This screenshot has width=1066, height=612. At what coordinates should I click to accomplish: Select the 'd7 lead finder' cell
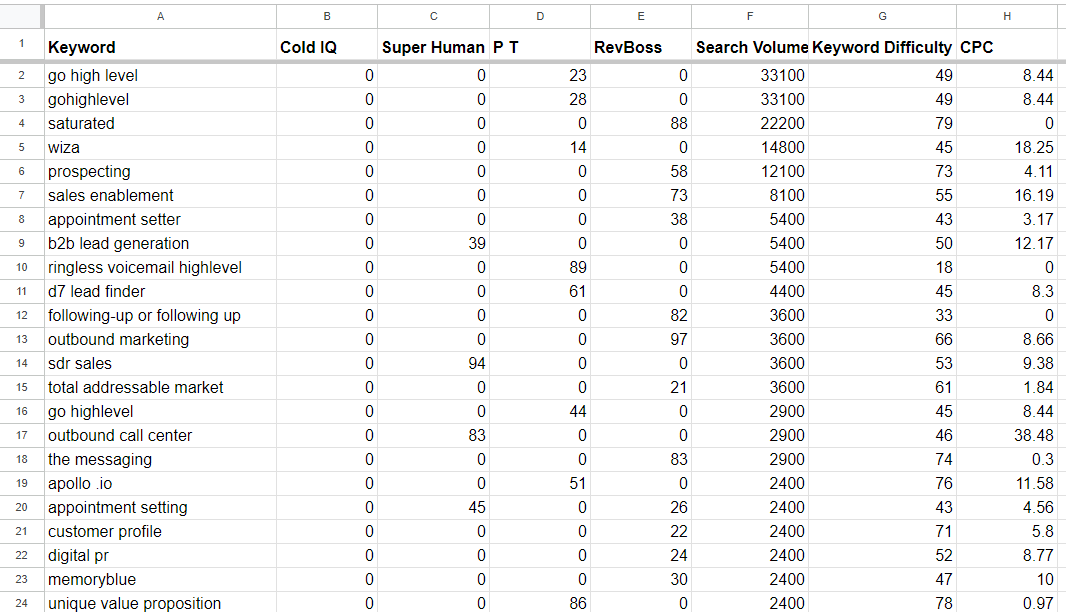pyautogui.click(x=160, y=291)
